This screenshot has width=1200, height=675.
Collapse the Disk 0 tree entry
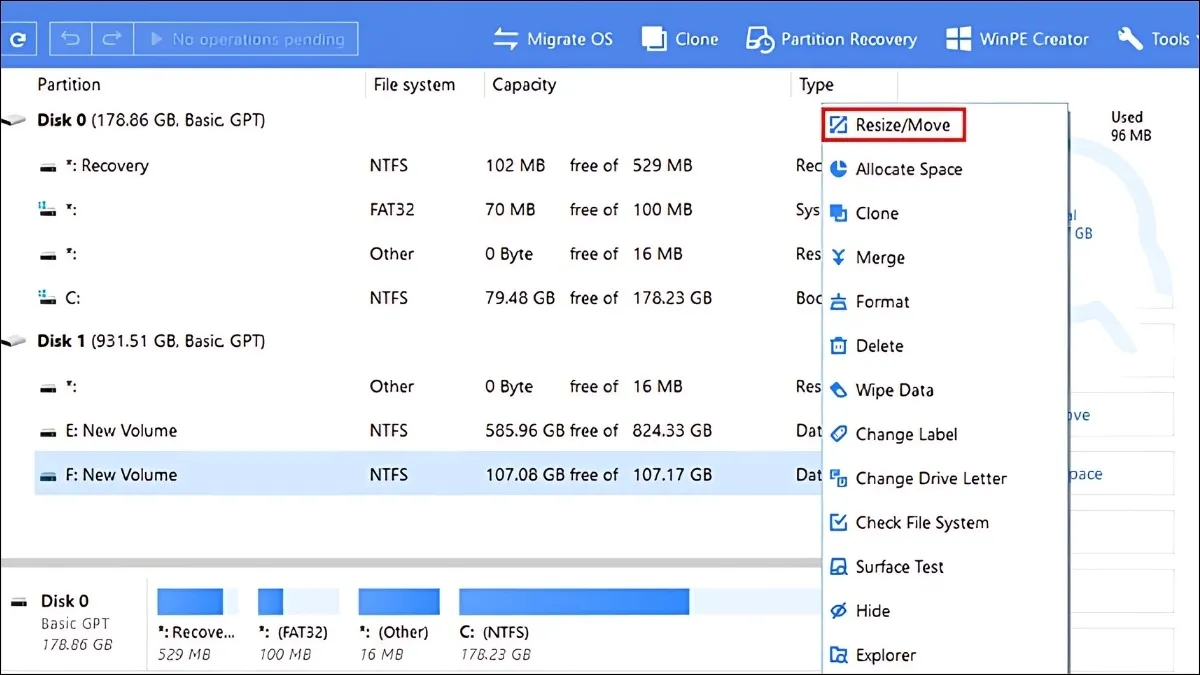14,119
